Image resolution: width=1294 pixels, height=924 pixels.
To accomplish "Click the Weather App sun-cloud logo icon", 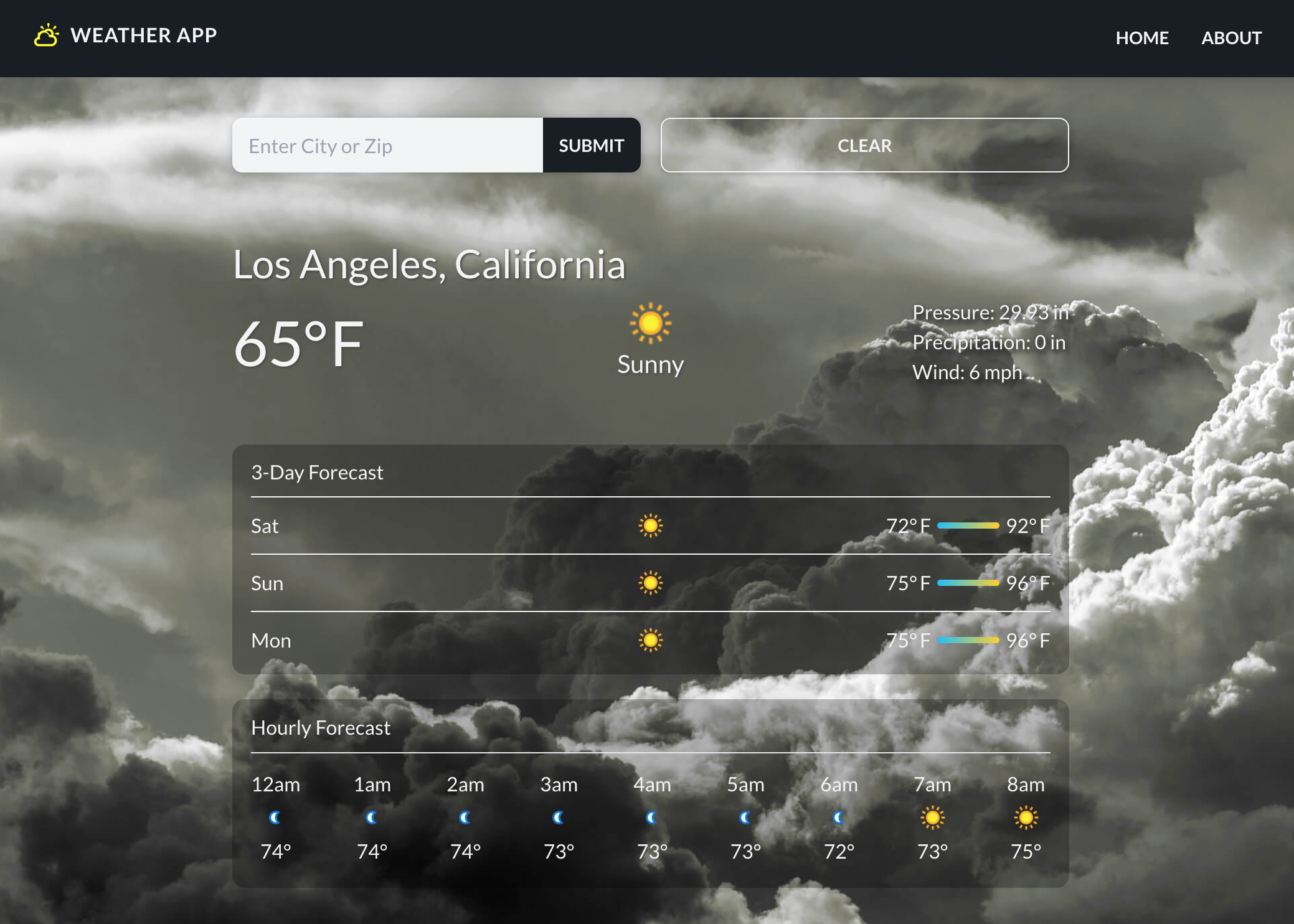I will pos(46,35).
